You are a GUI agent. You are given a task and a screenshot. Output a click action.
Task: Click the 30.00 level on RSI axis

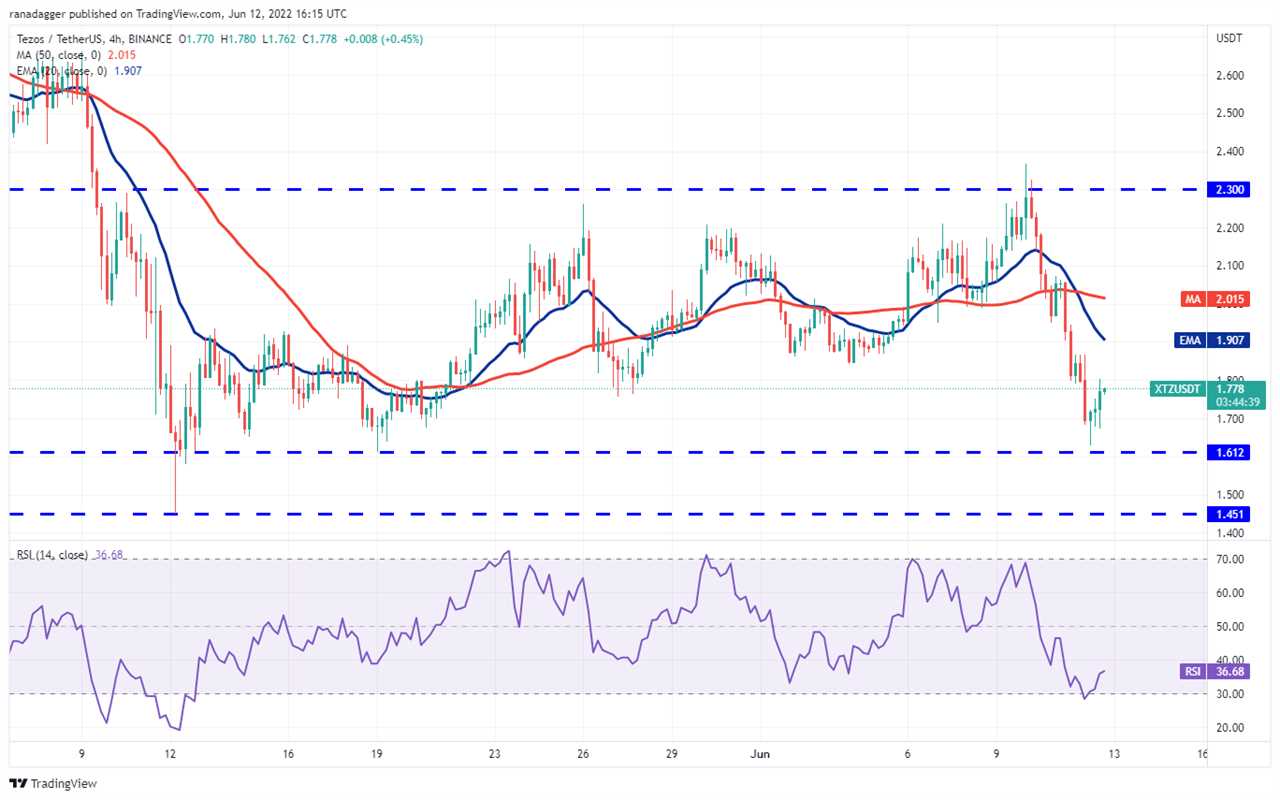coord(1229,694)
